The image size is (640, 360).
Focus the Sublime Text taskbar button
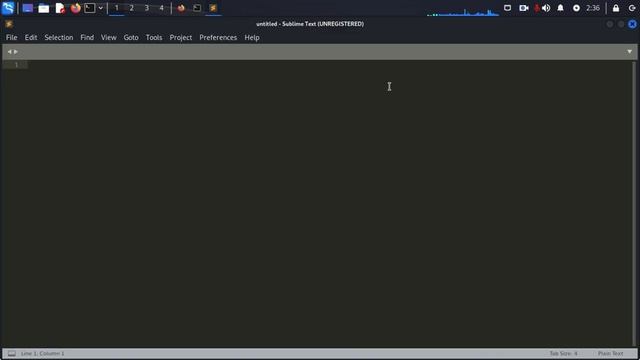point(213,8)
